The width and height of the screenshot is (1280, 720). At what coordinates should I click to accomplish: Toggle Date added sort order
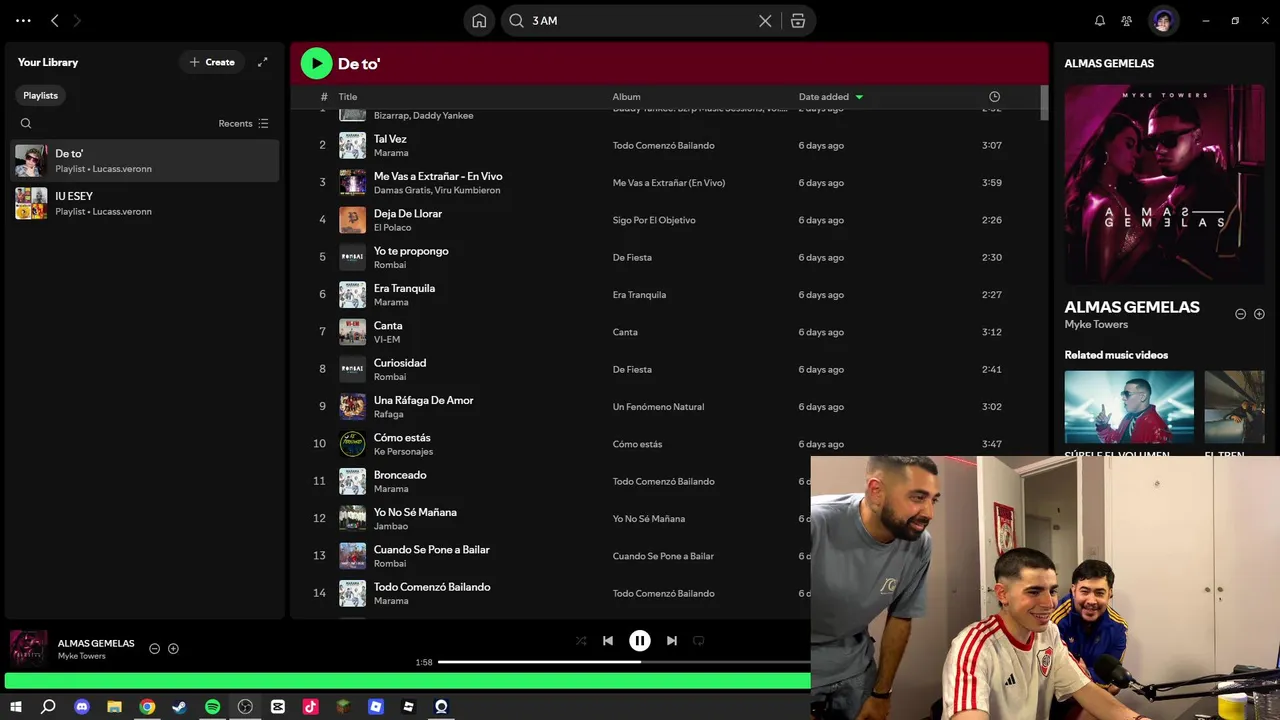(831, 97)
